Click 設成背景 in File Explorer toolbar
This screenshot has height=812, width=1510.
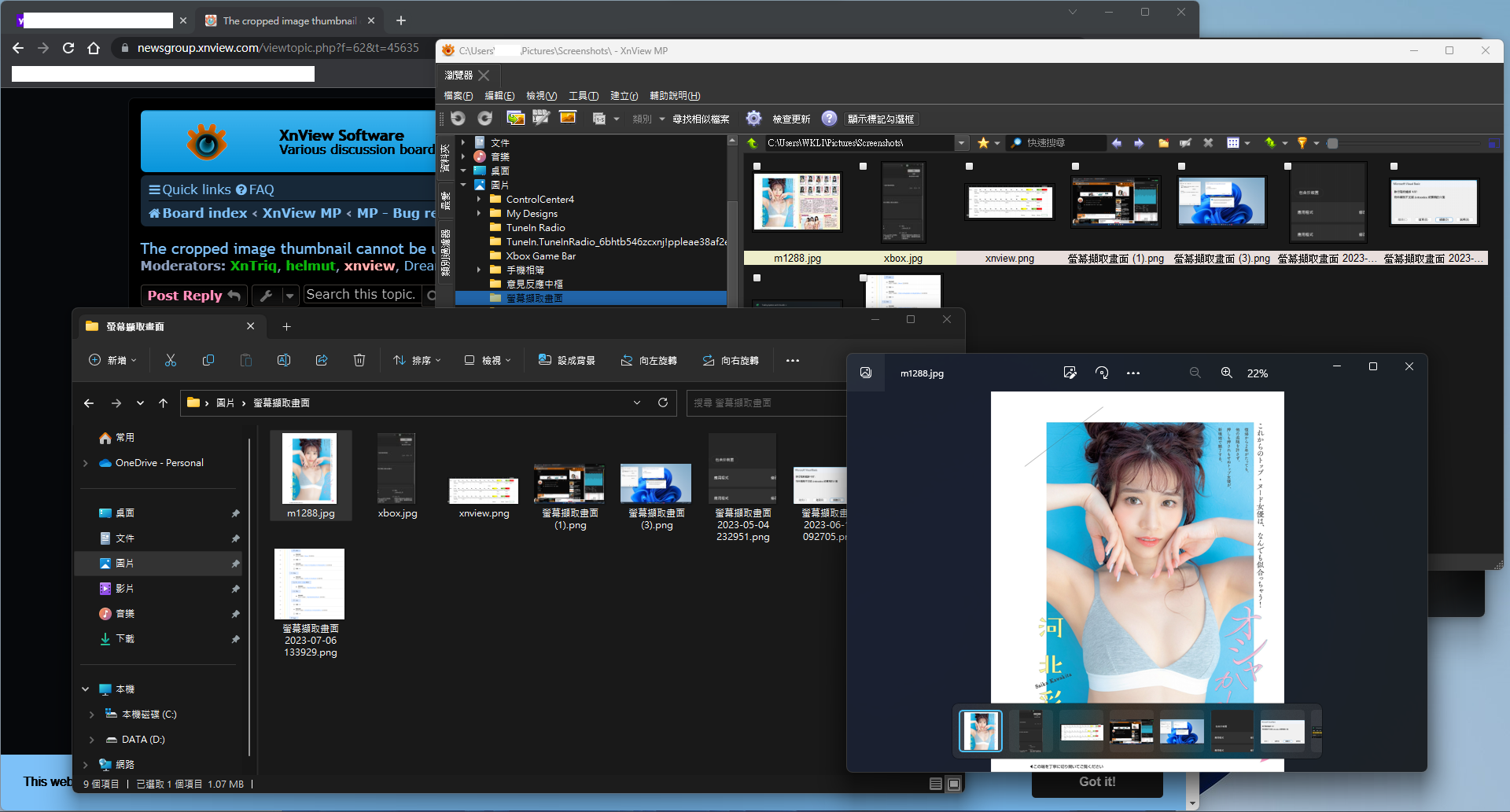[x=566, y=361]
